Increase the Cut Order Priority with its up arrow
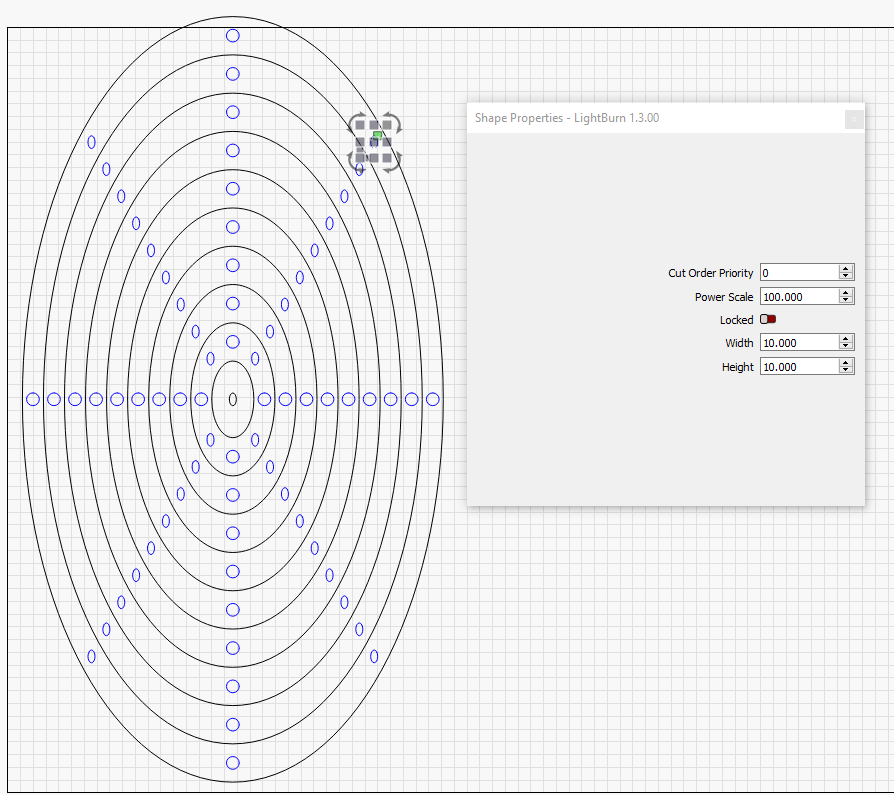The height and width of the screenshot is (795, 894). (846, 269)
